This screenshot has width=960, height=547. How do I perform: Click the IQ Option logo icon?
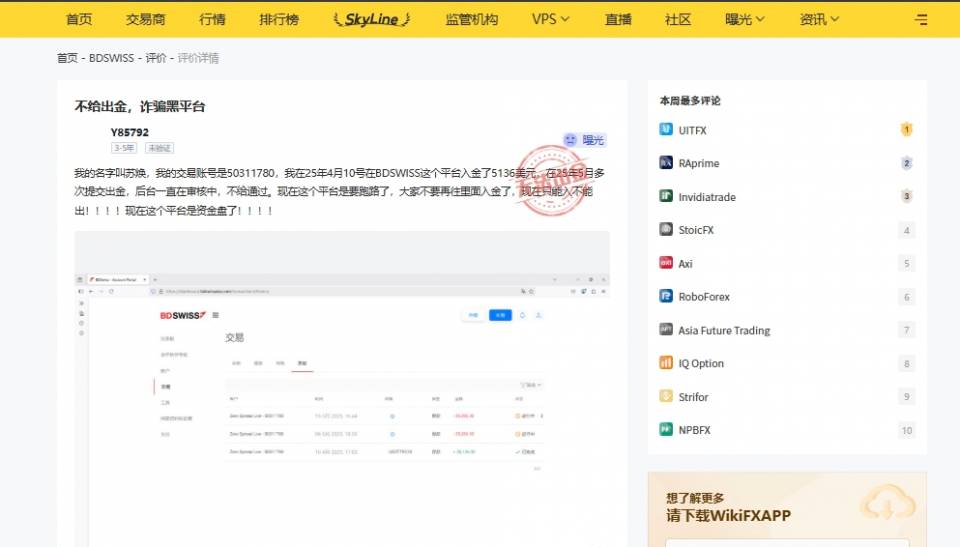[x=666, y=363]
